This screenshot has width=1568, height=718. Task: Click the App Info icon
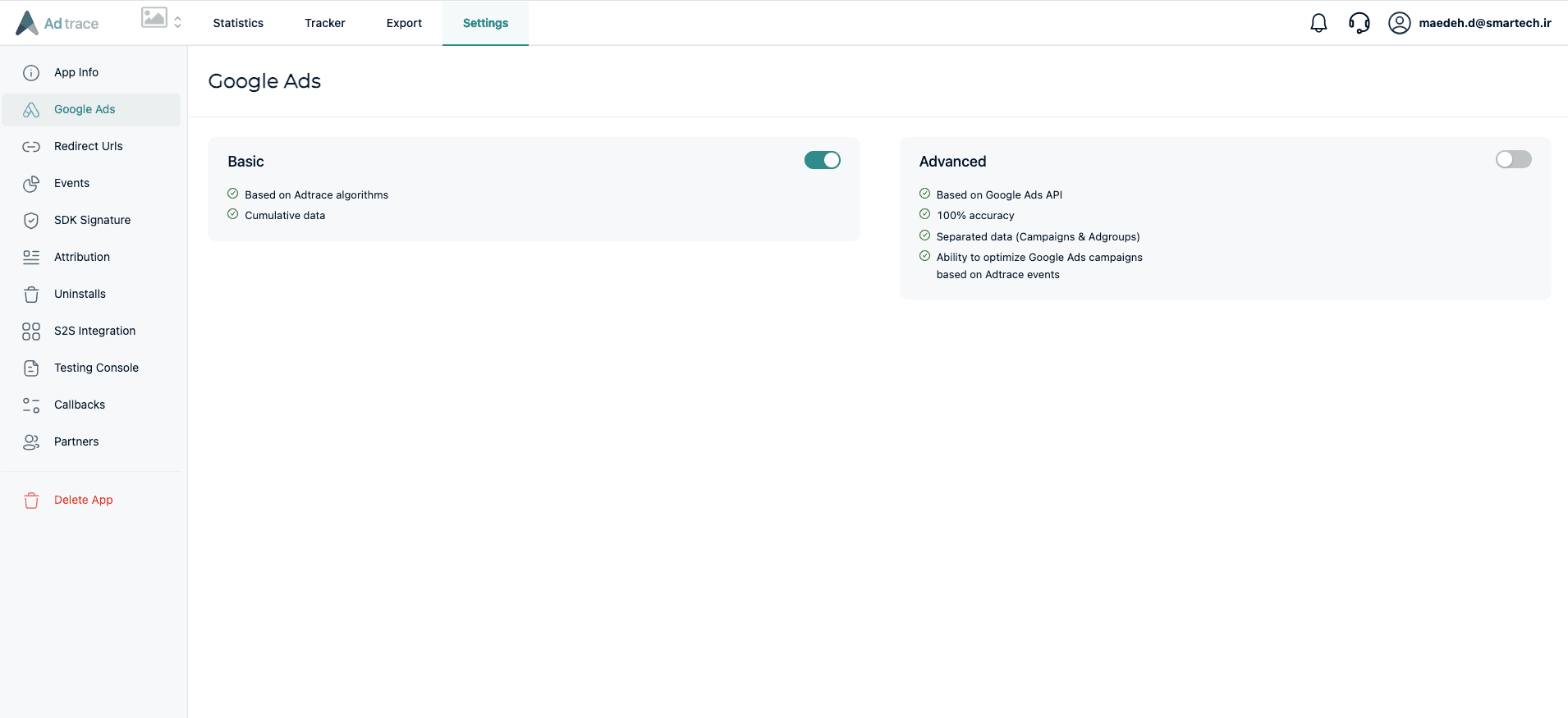[31, 73]
